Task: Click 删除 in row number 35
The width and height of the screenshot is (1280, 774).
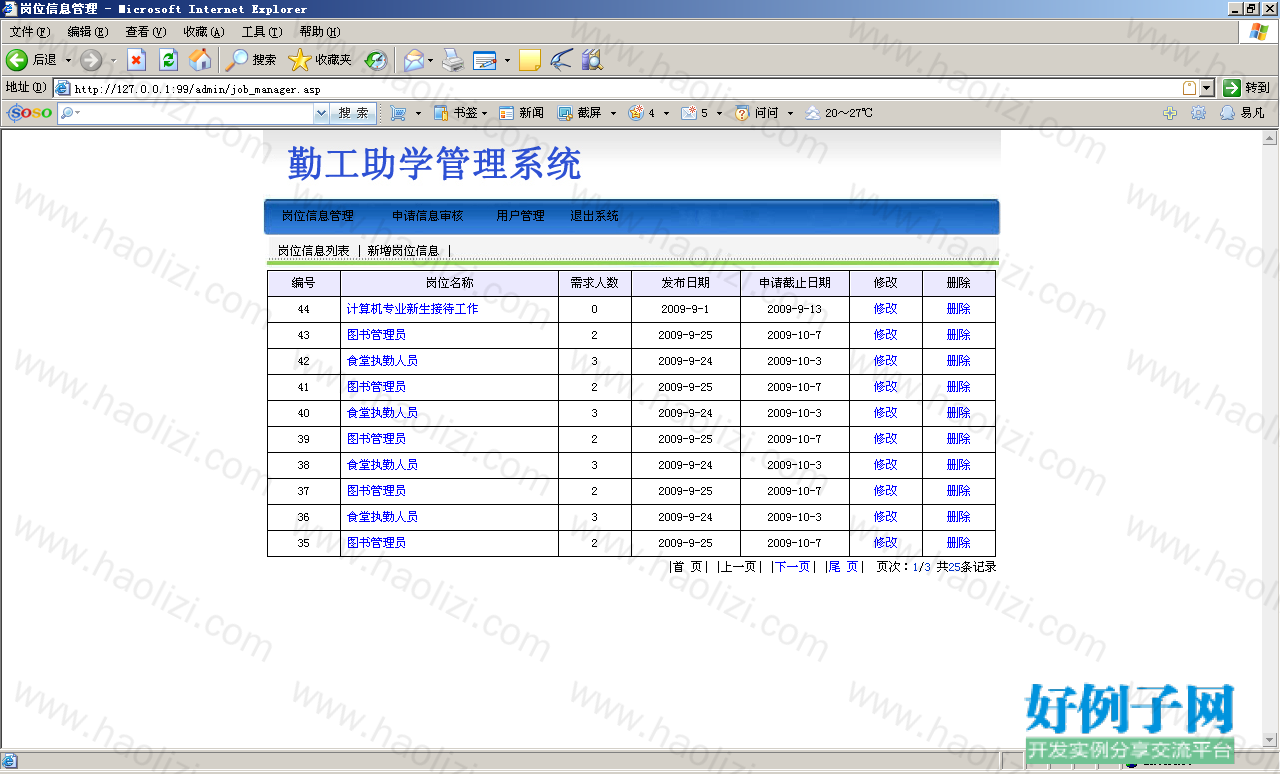Action: 959,543
